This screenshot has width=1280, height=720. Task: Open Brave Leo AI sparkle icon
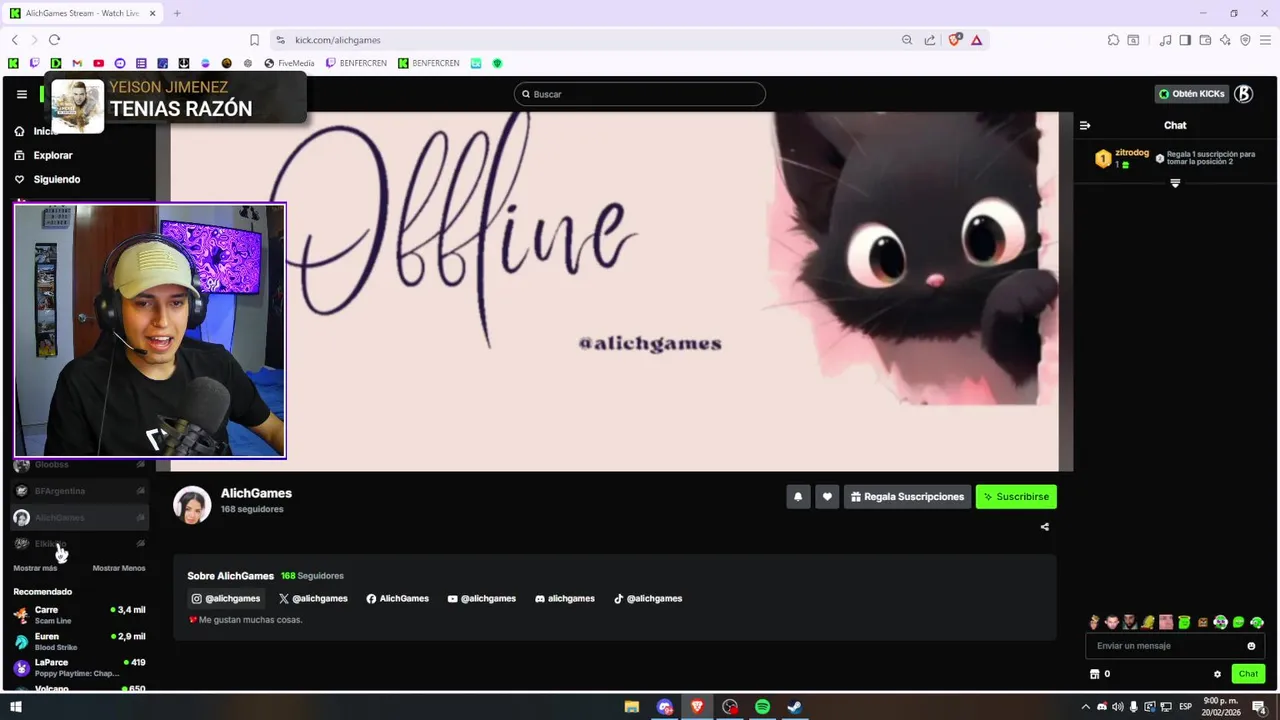coord(1225,40)
